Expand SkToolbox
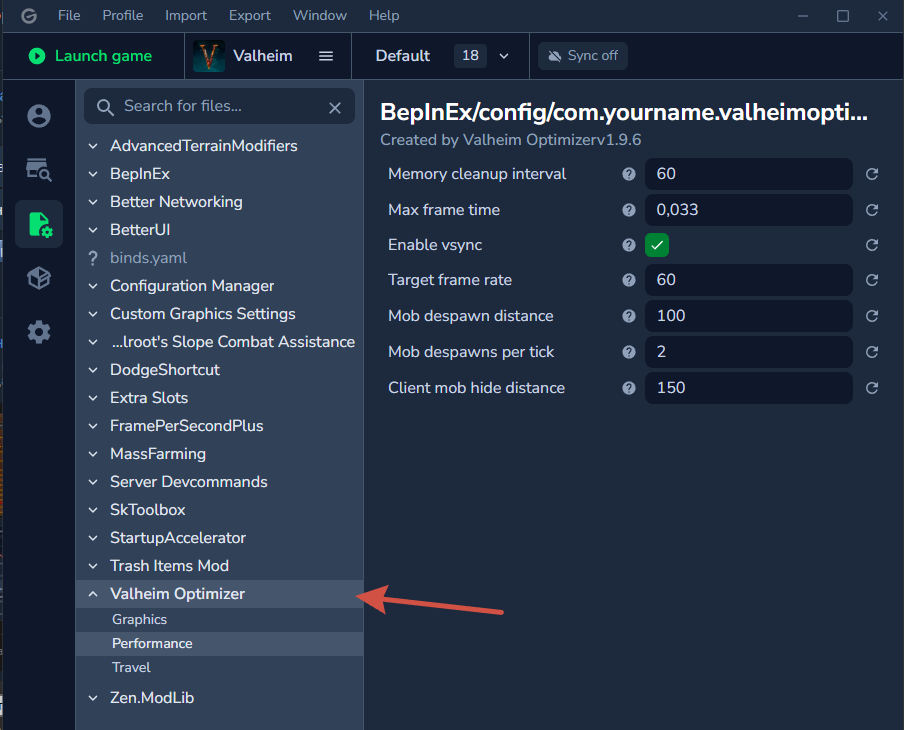 [x=219, y=509]
